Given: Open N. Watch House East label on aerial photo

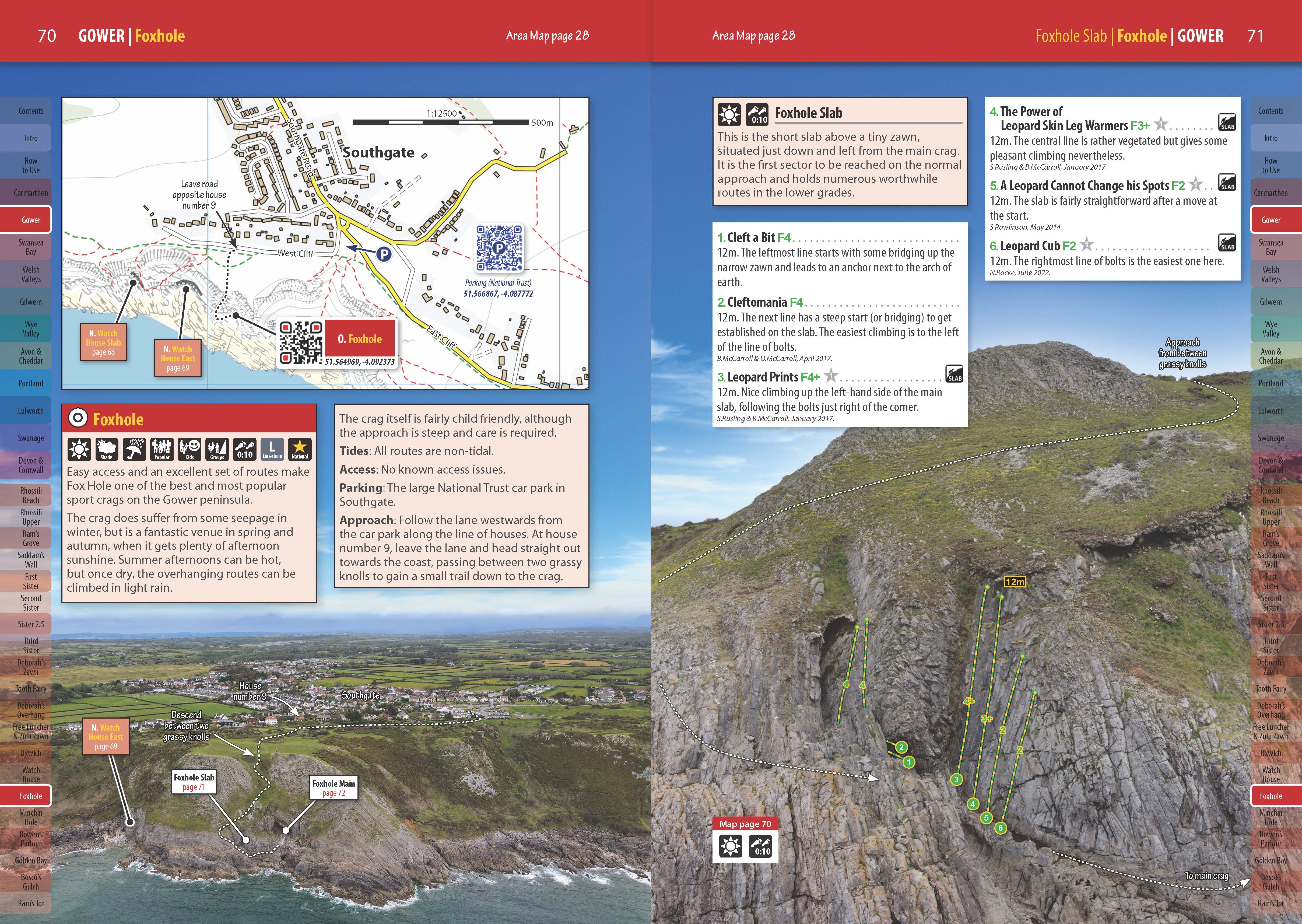Looking at the screenshot, I should point(106,737).
